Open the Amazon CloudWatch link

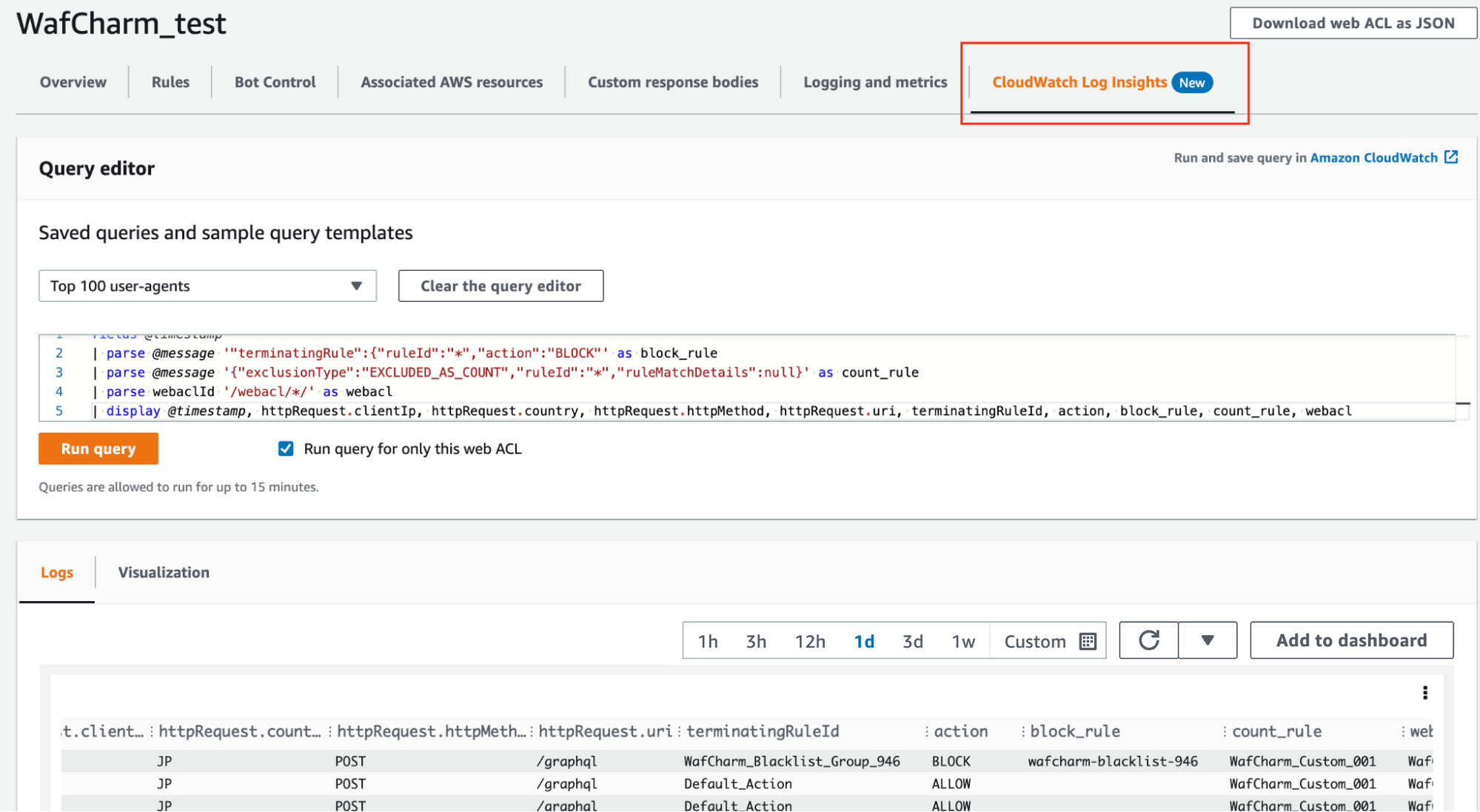click(1373, 158)
